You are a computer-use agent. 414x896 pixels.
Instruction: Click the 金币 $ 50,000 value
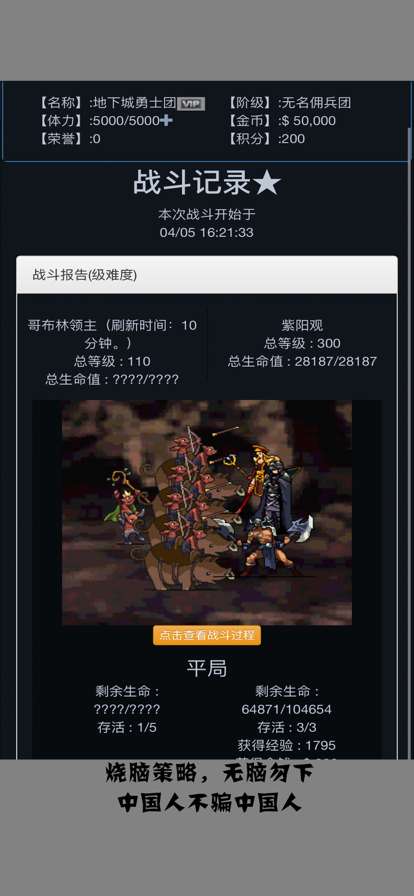click(308, 121)
